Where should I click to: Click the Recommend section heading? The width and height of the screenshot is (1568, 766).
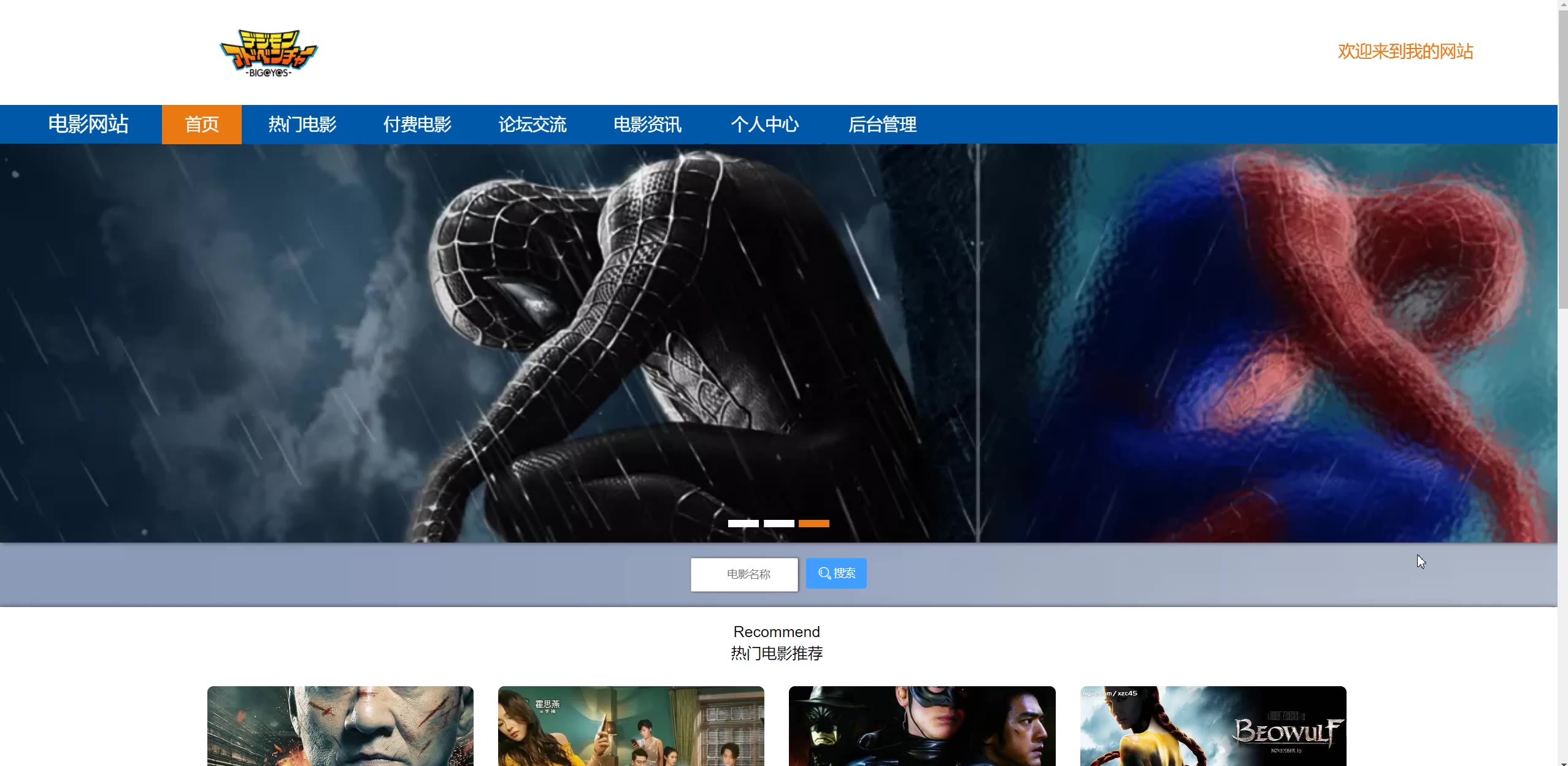click(x=777, y=632)
